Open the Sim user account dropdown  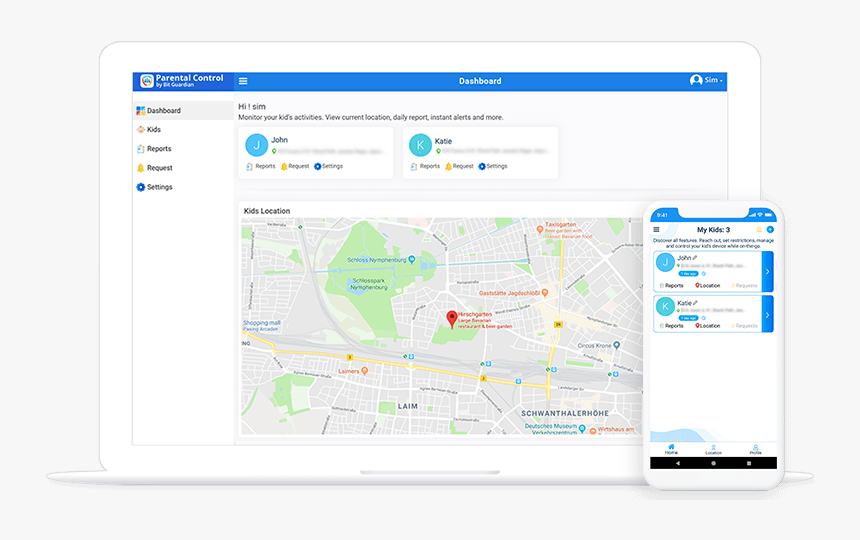click(x=706, y=80)
